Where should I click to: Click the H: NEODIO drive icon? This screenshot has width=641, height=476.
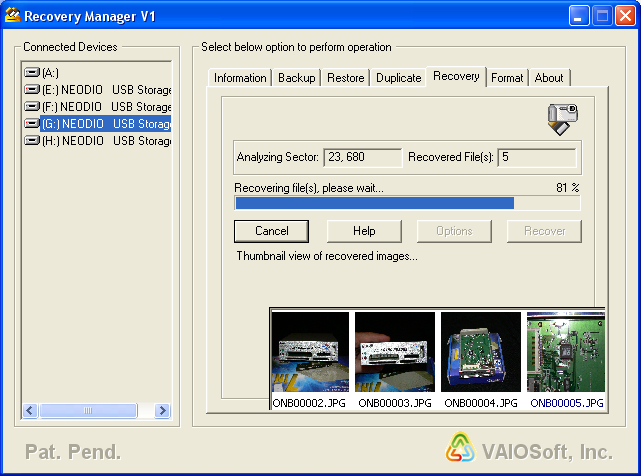pyautogui.click(x=32, y=141)
